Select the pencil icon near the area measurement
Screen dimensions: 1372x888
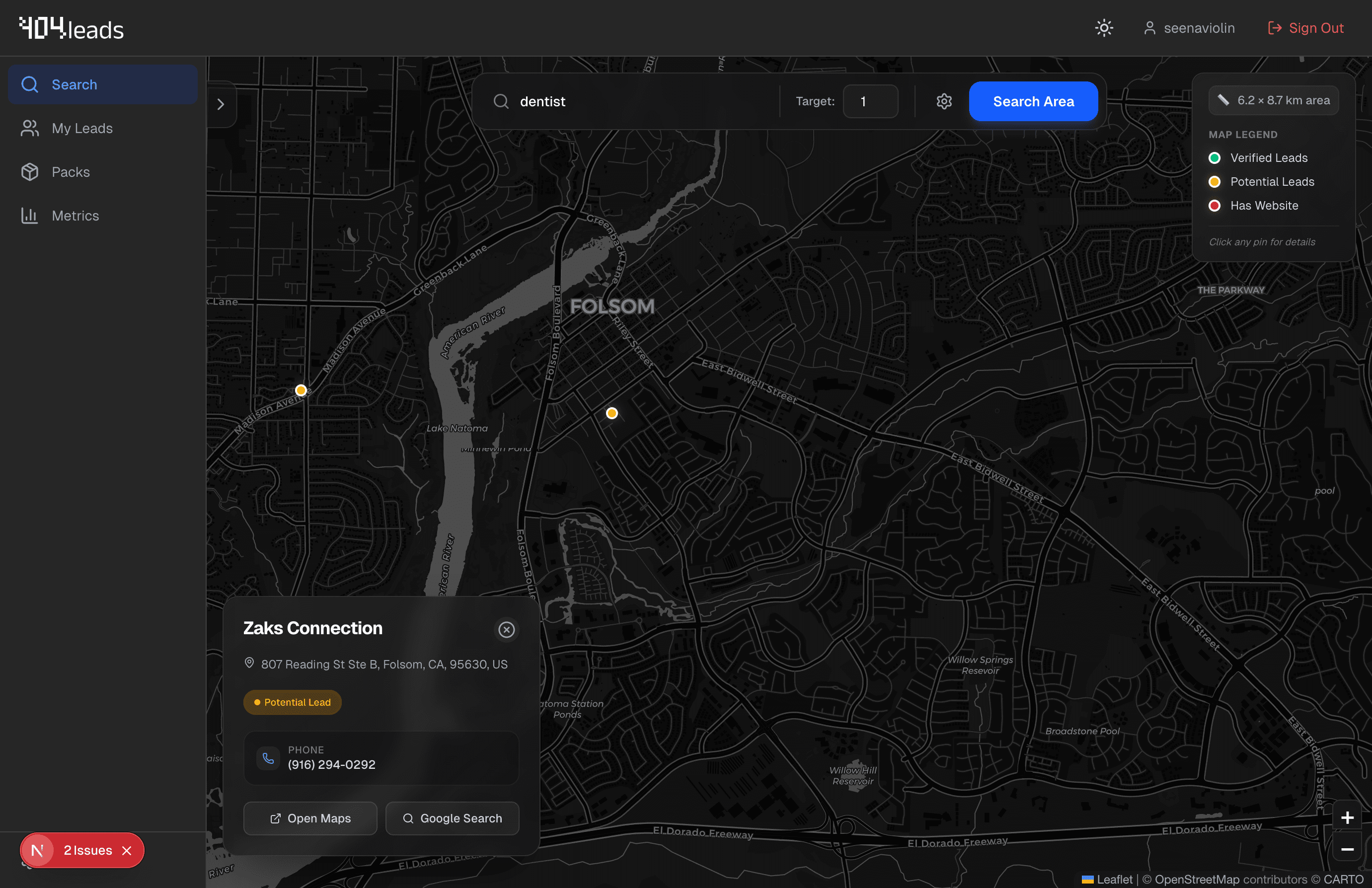1224,99
